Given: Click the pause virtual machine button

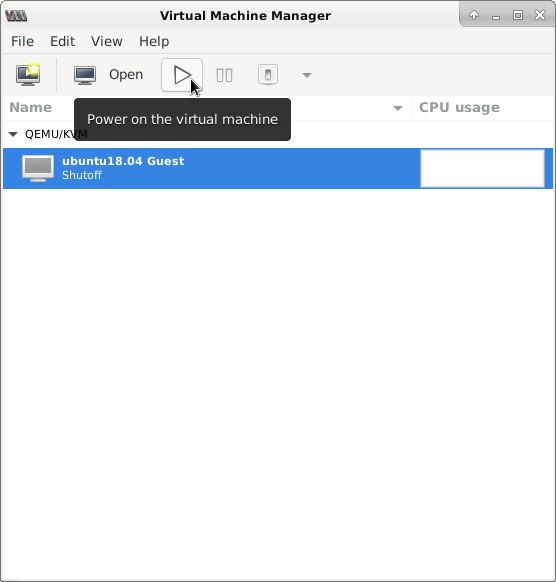Looking at the screenshot, I should (x=225, y=75).
